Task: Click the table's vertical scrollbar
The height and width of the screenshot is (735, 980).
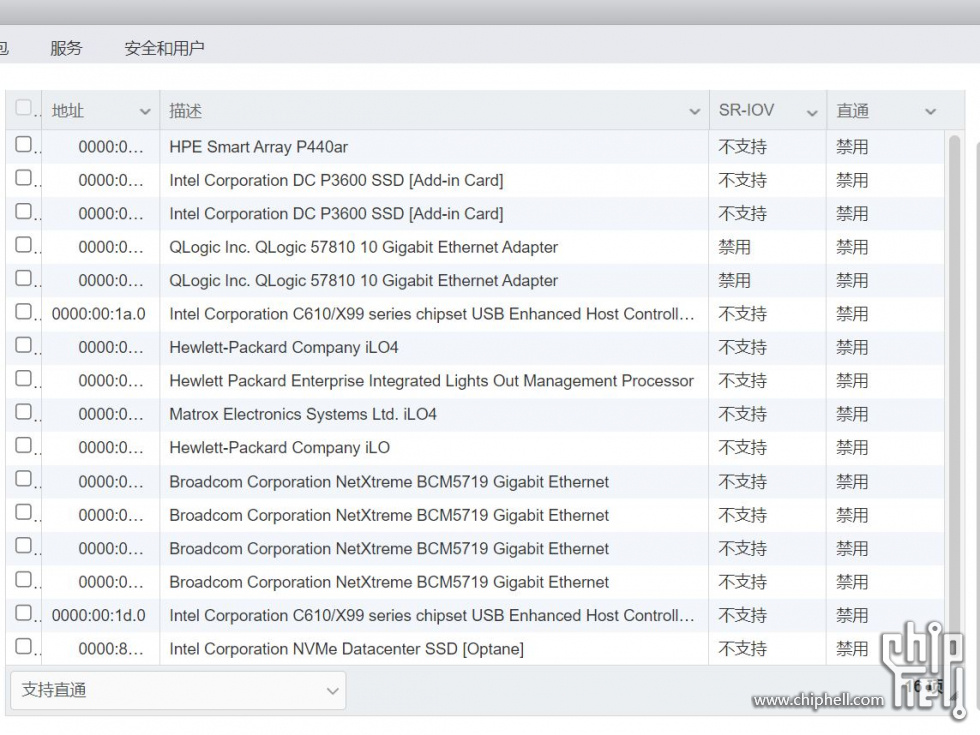Action: click(954, 400)
